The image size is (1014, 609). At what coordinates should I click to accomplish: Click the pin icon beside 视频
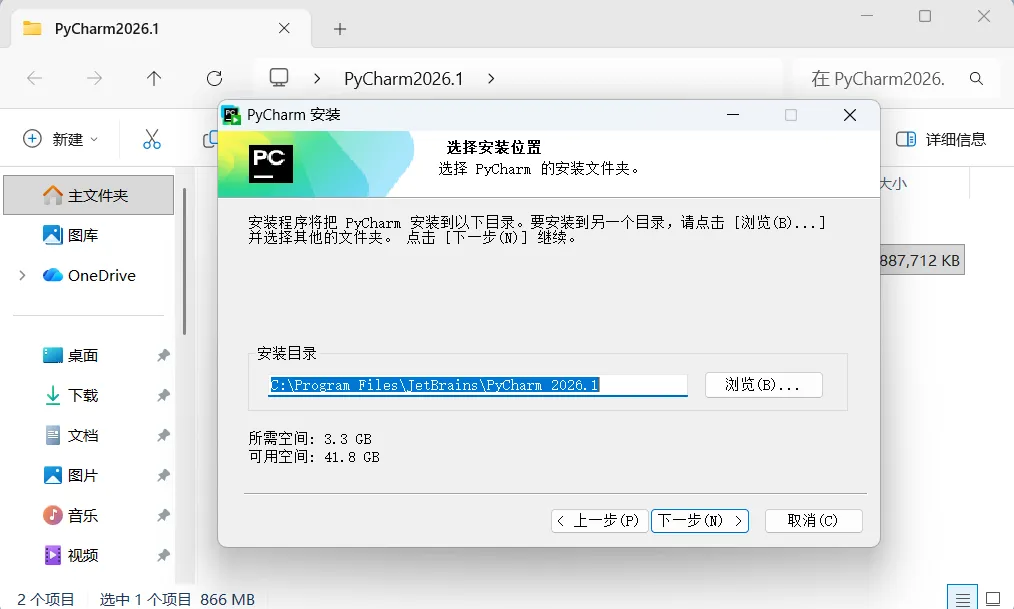(x=163, y=555)
